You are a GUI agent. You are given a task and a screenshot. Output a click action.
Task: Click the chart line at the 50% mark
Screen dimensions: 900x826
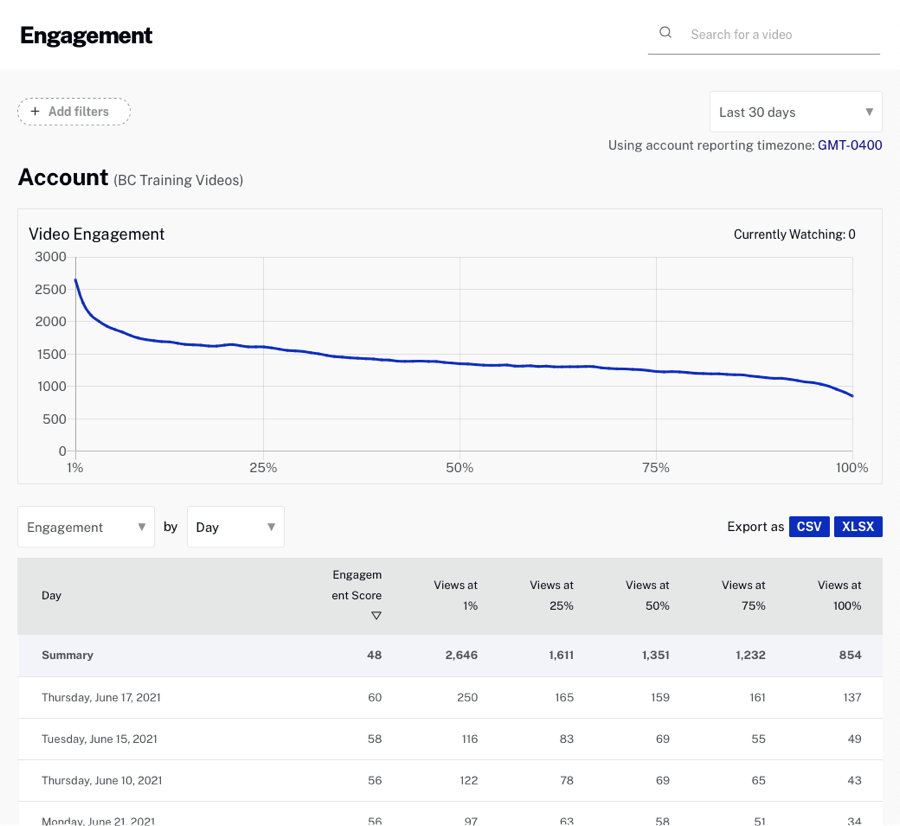pos(460,363)
